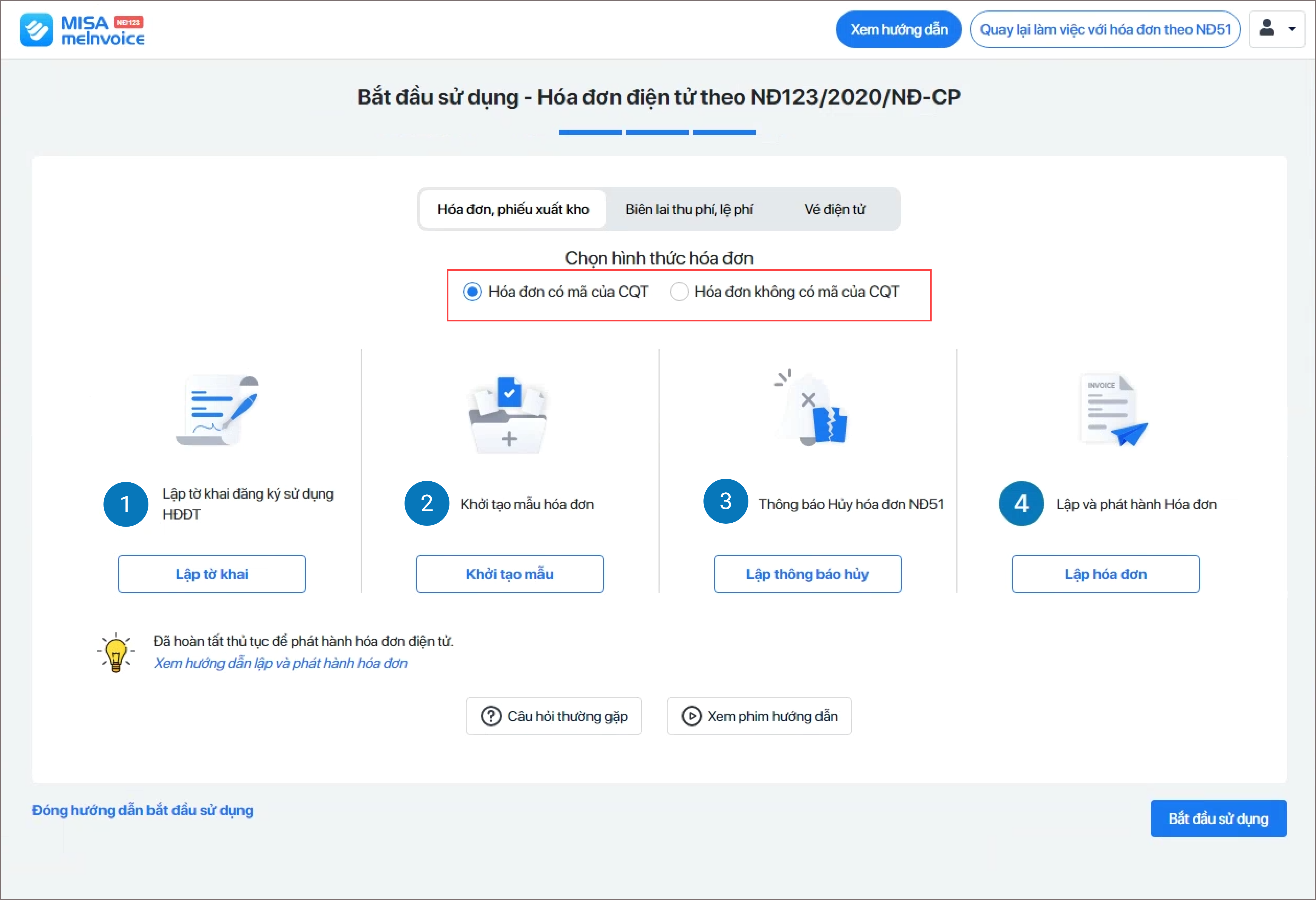Switch to Vé điện tử tab
Viewport: 1316px width, 900px height.
835,210
